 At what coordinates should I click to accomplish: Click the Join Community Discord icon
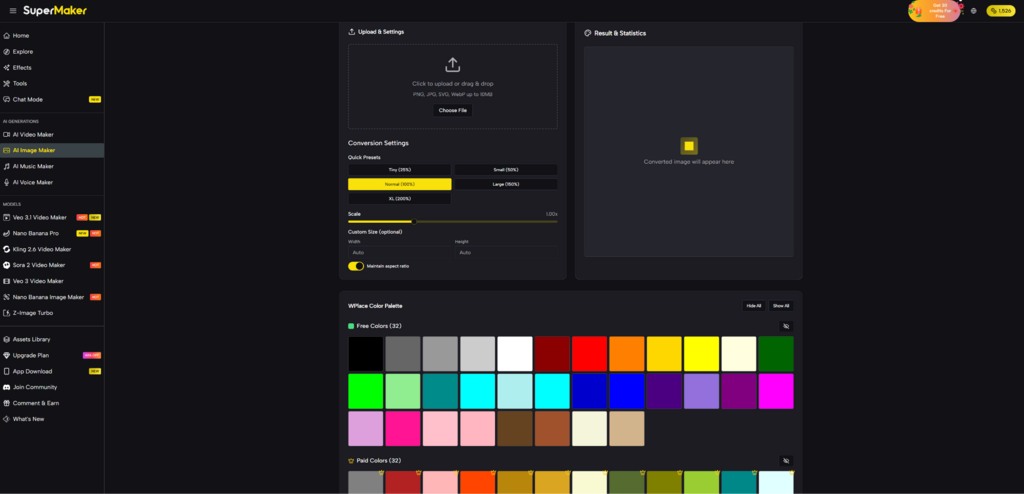[x=6, y=387]
